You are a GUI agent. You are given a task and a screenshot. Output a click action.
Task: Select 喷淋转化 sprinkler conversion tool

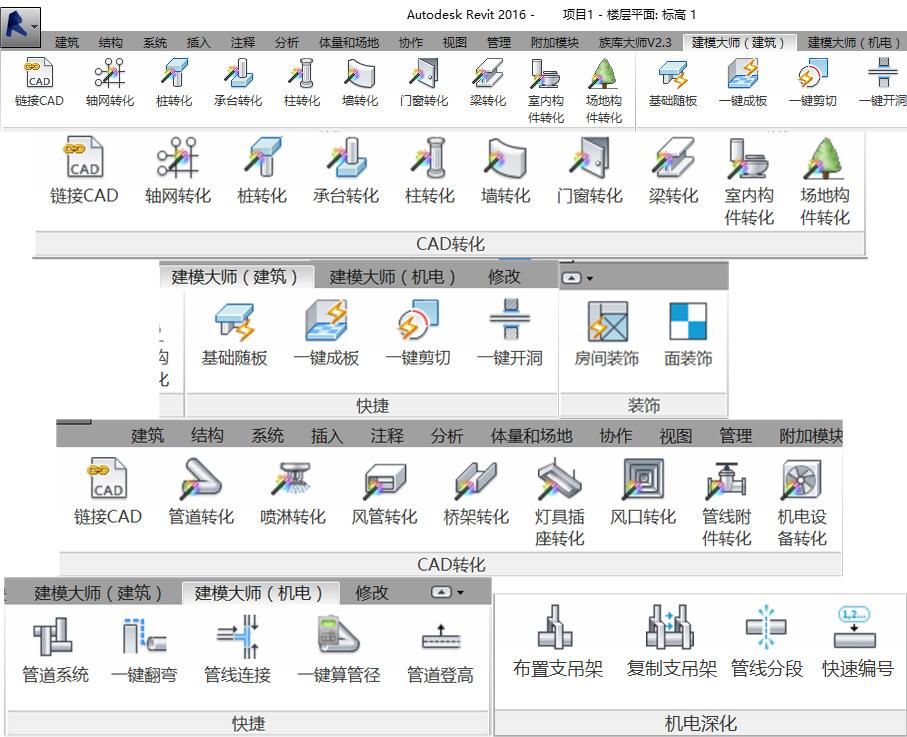(293, 492)
